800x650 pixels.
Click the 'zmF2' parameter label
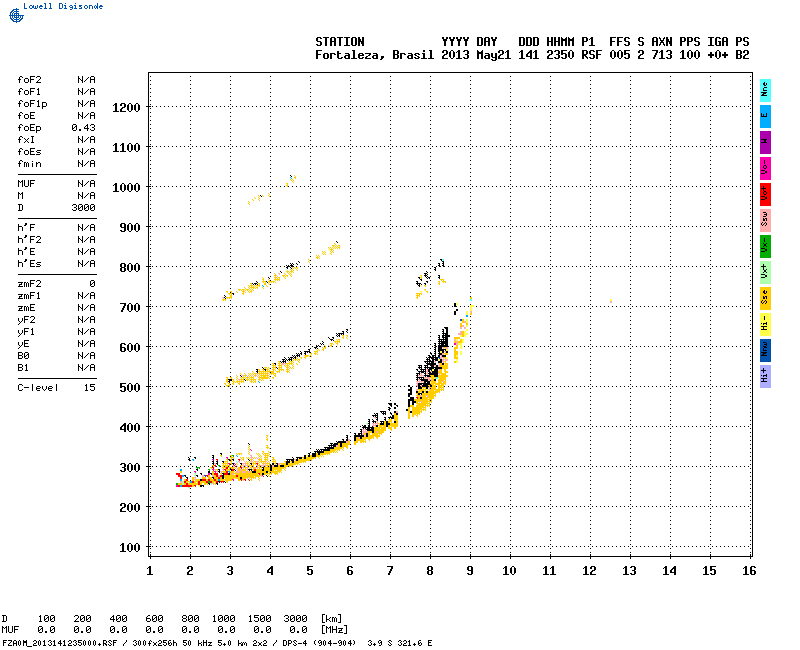pyautogui.click(x=29, y=284)
